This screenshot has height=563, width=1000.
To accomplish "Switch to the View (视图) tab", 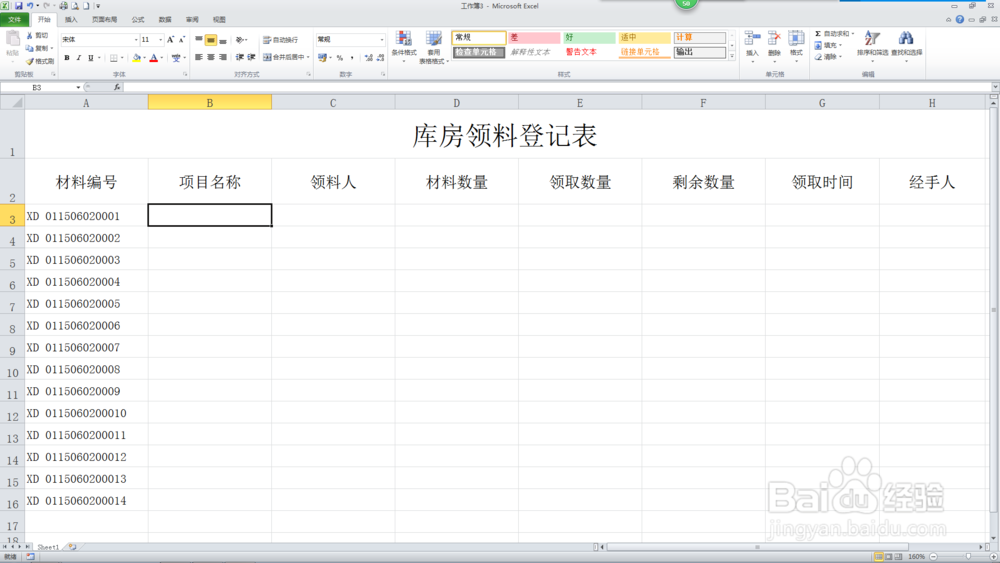I will [x=219, y=20].
